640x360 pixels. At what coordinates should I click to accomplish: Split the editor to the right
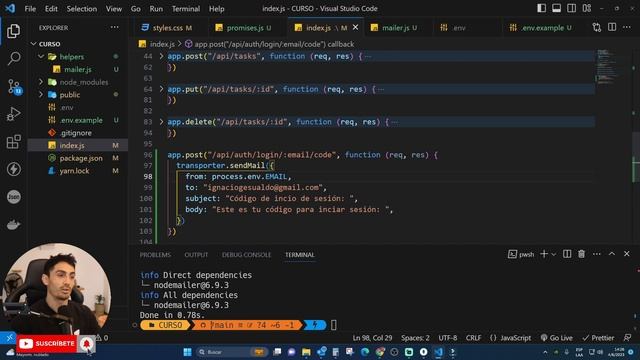[x=612, y=27]
